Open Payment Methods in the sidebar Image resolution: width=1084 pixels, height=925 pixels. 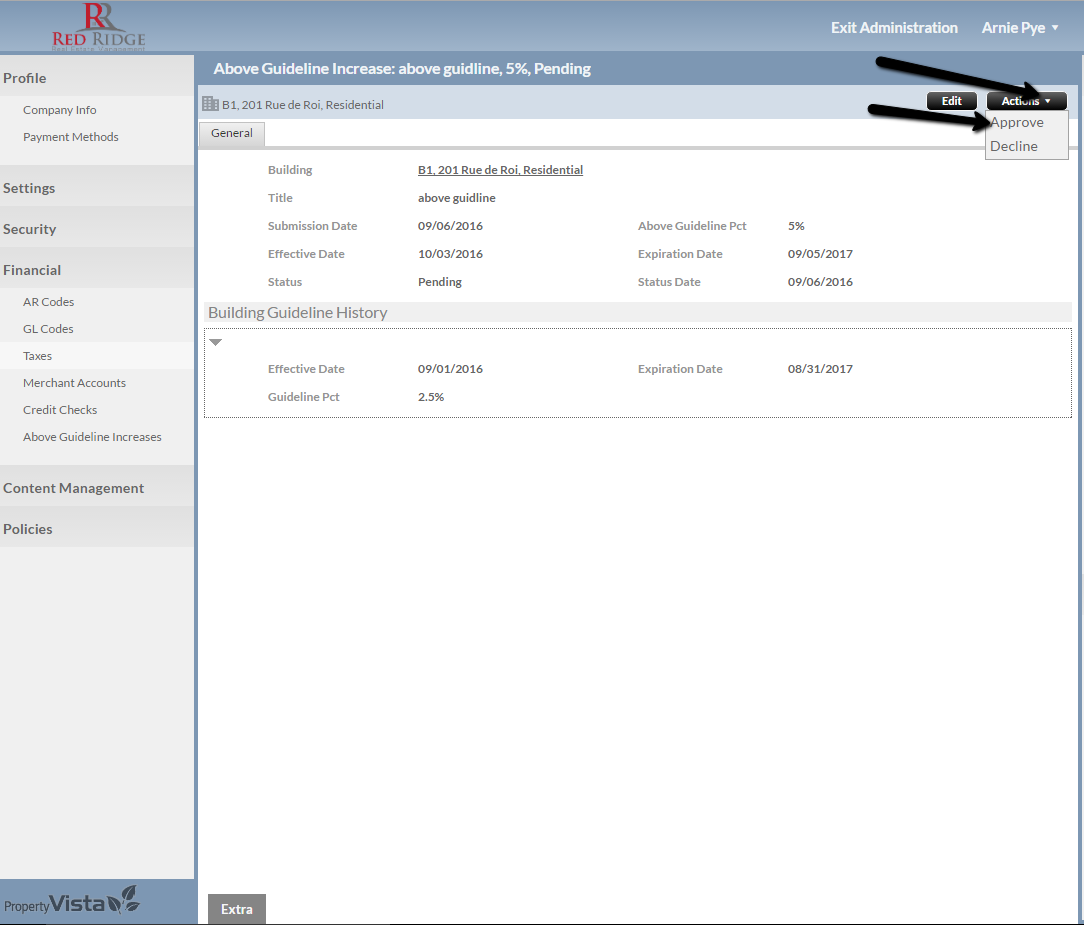(71, 137)
